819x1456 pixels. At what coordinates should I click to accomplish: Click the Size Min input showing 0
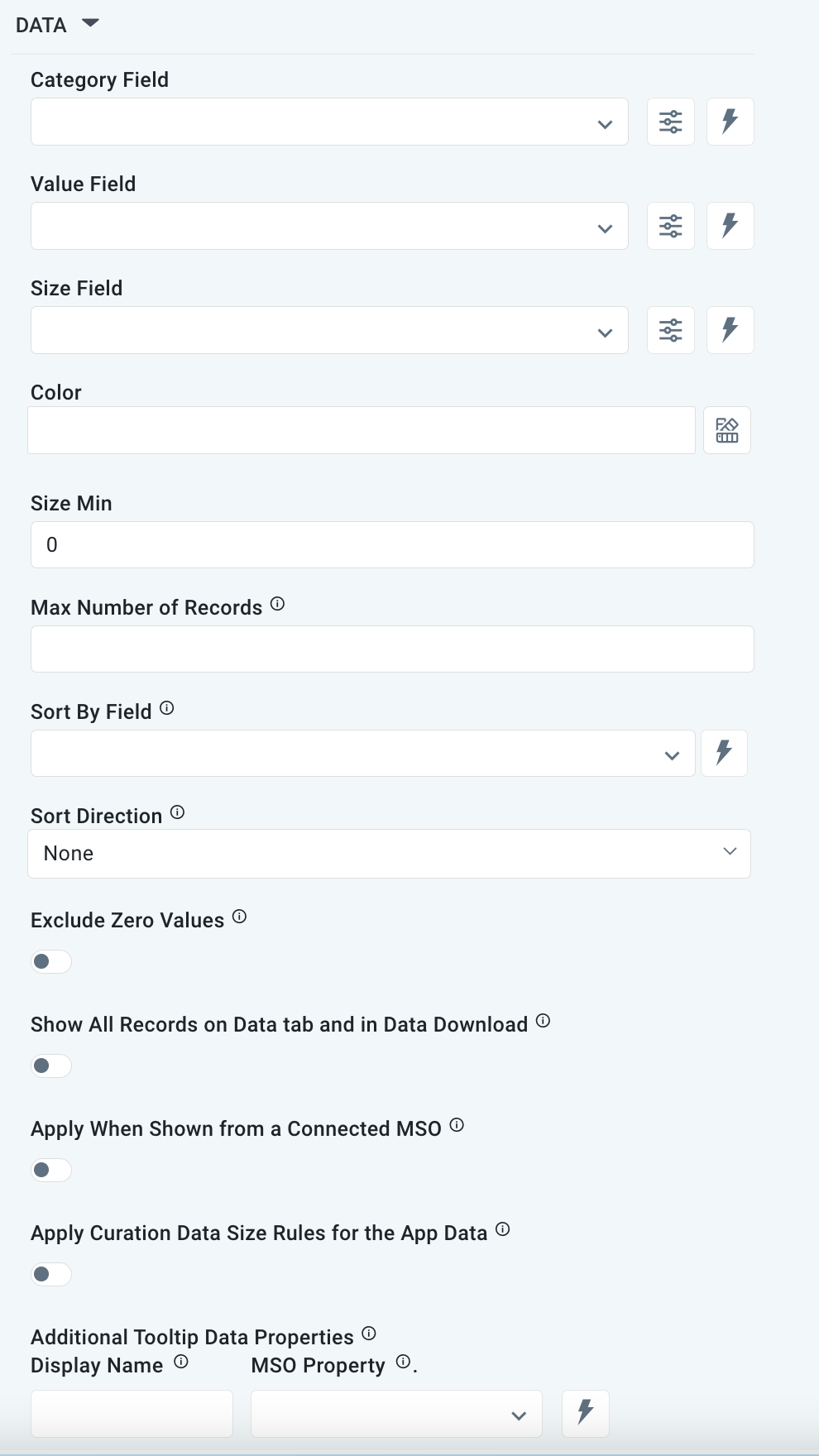click(x=391, y=544)
